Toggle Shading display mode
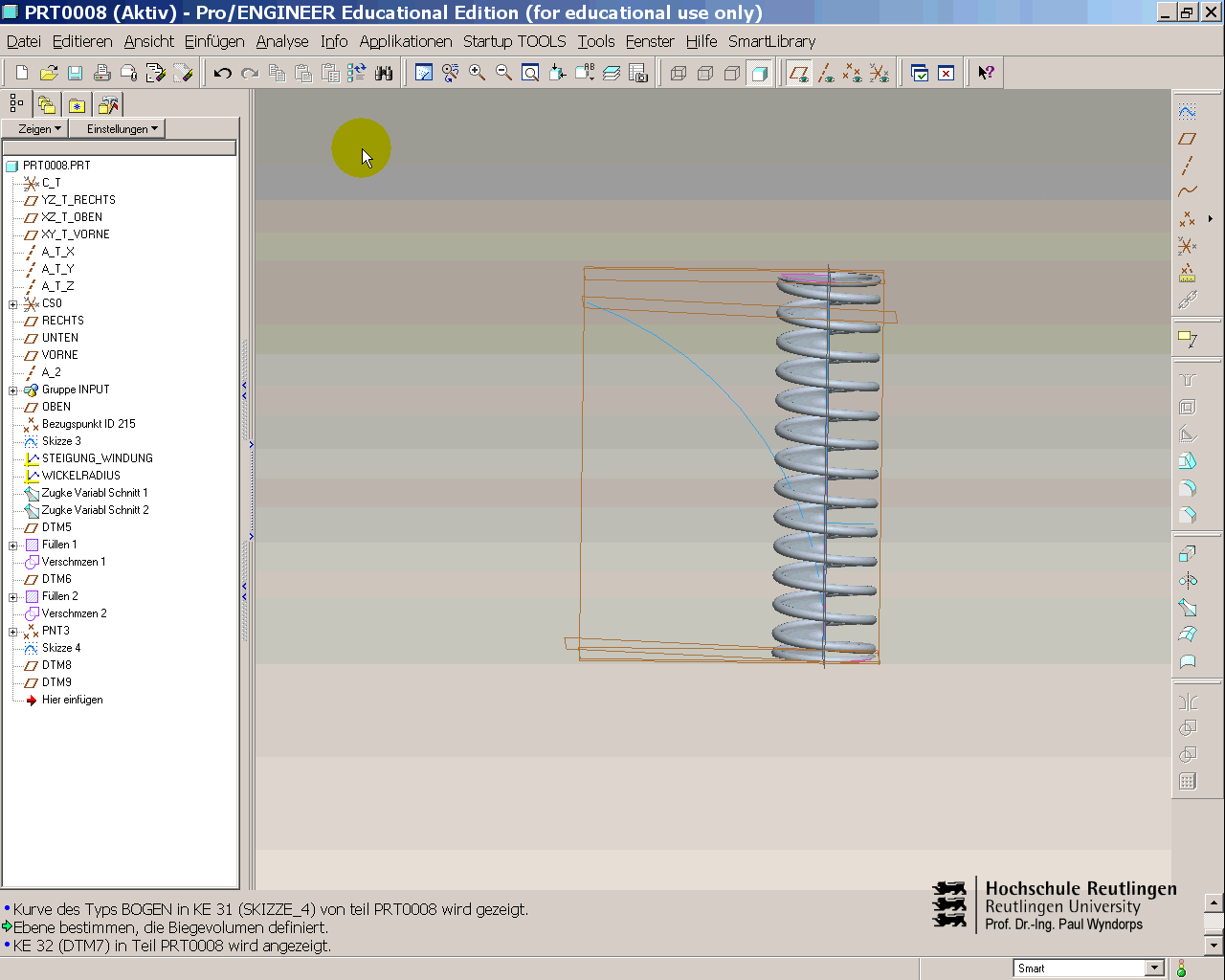Image resolution: width=1225 pixels, height=980 pixels. pos(759,73)
